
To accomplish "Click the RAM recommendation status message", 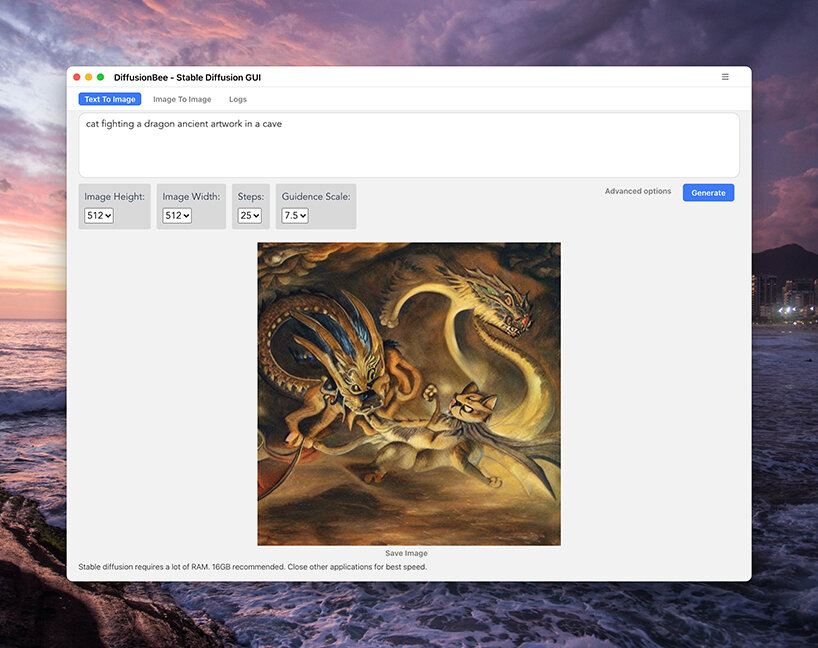I will click(x=252, y=567).
